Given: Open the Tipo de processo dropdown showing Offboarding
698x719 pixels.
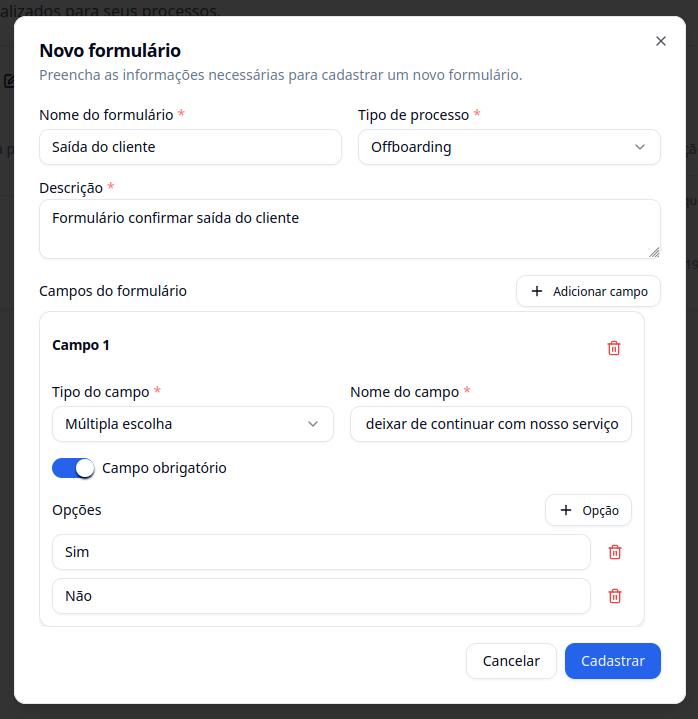Looking at the screenshot, I should tap(509, 147).
